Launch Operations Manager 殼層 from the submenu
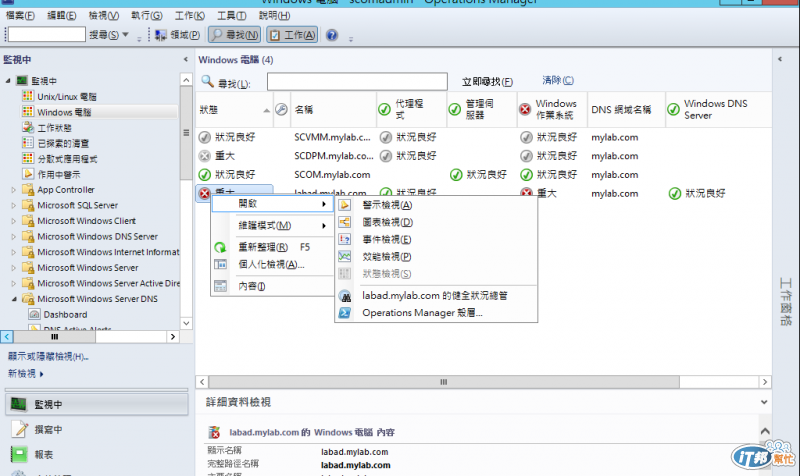 click(x=436, y=313)
